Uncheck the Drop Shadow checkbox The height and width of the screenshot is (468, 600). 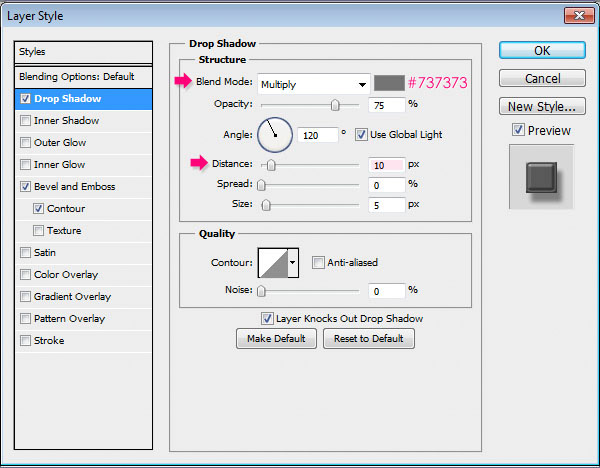point(25,99)
